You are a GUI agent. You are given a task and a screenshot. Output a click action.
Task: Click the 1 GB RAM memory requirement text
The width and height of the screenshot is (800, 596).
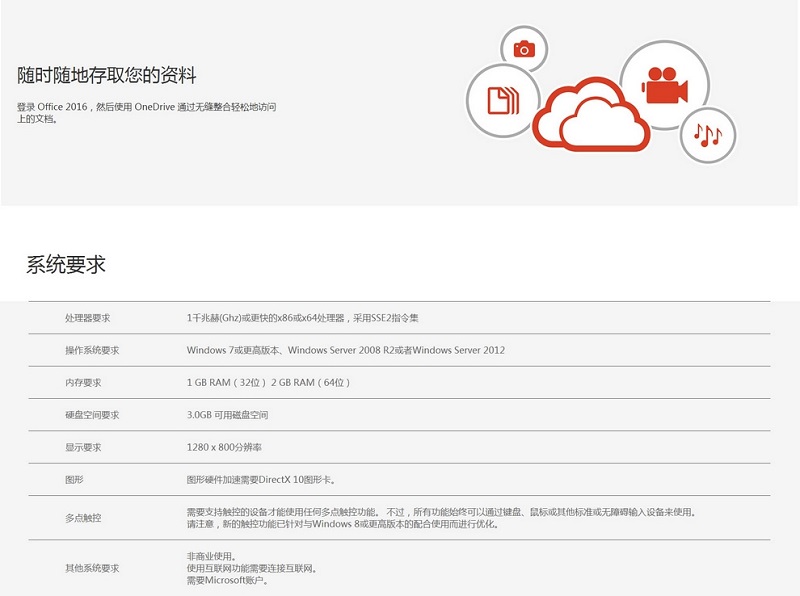(269, 382)
